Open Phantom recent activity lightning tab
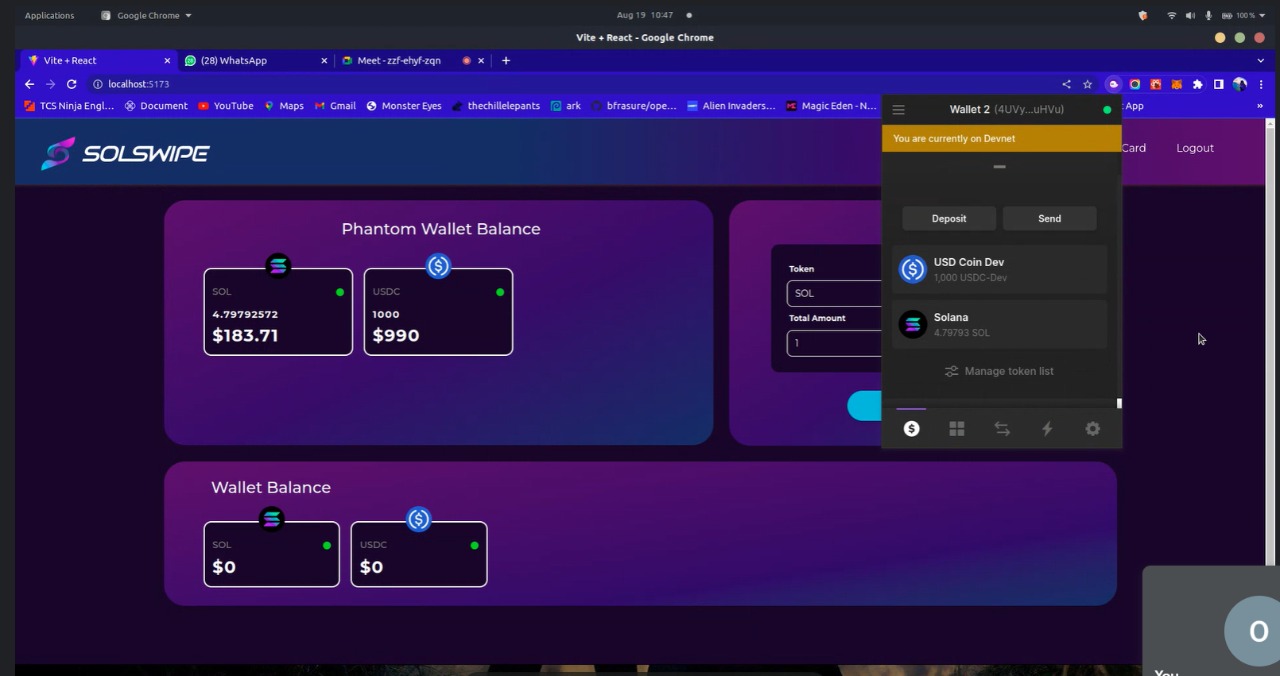Image resolution: width=1280 pixels, height=676 pixels. (x=1047, y=429)
